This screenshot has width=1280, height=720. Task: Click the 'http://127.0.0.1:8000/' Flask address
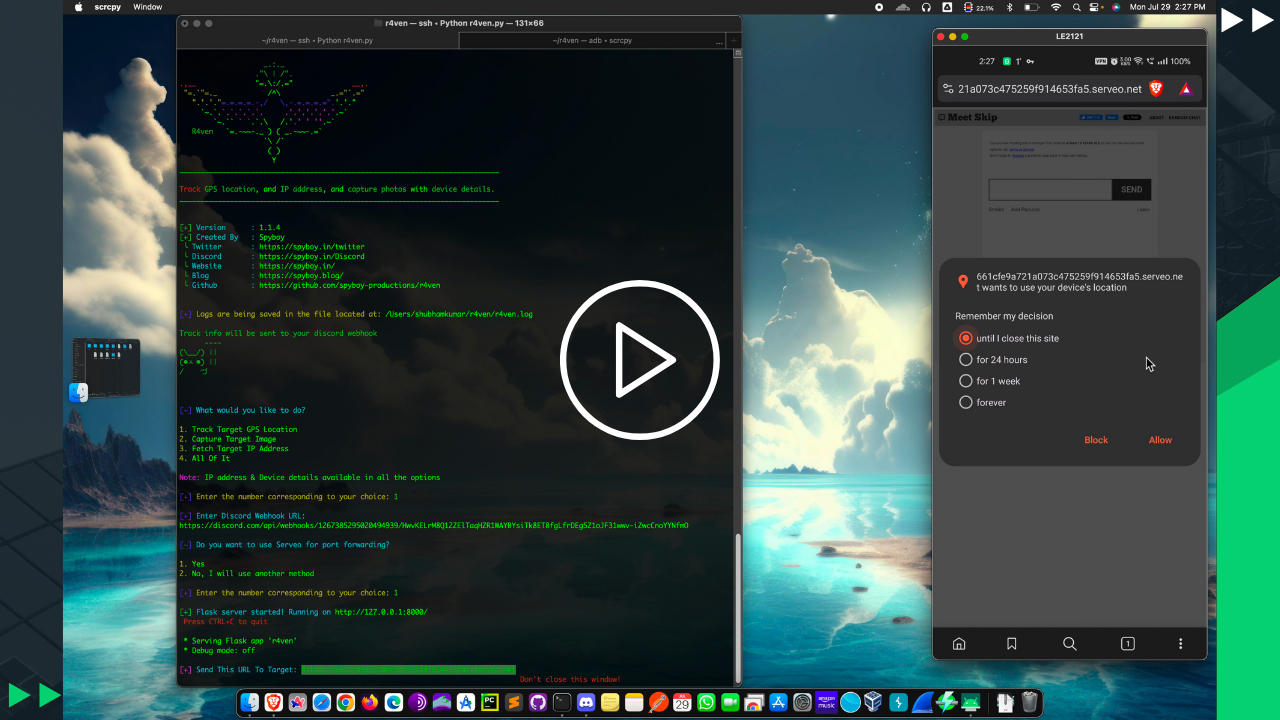coord(381,611)
